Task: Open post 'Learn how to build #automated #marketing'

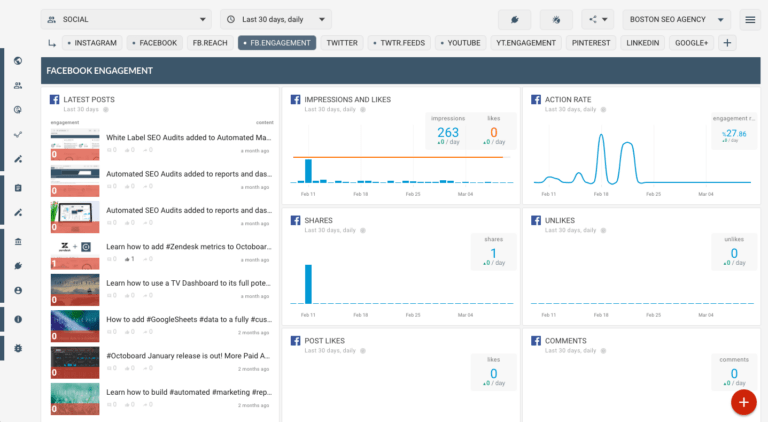Action: click(x=189, y=392)
